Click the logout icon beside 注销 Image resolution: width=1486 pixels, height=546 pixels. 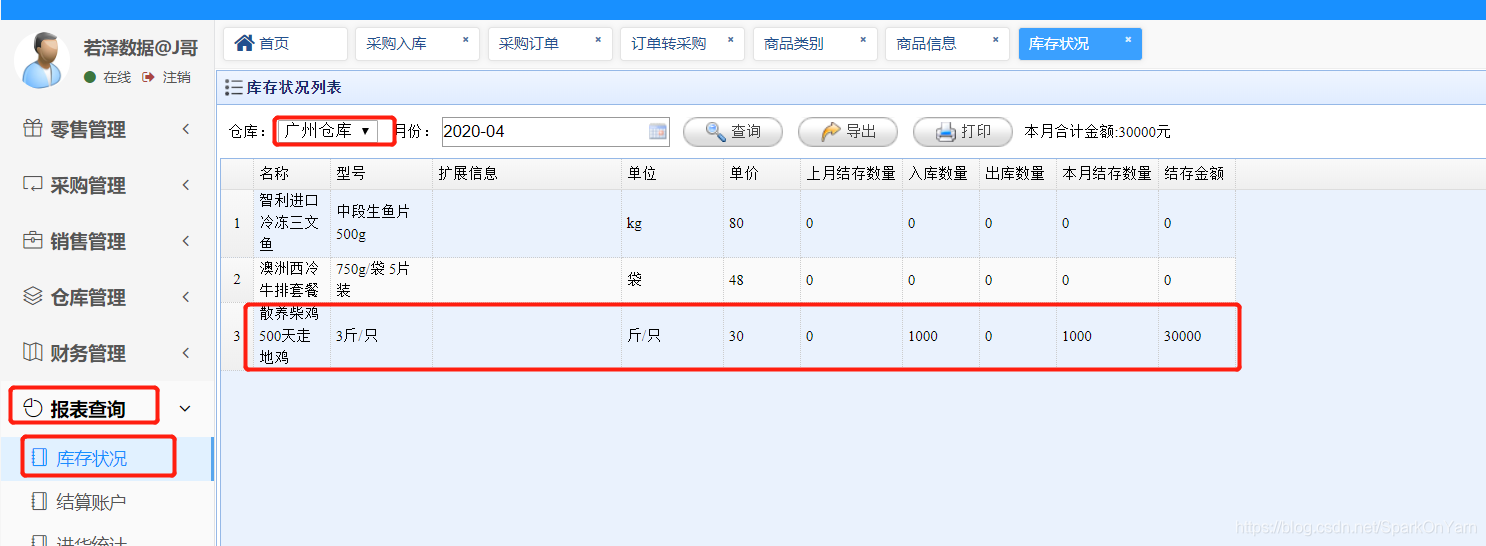pyautogui.click(x=148, y=77)
